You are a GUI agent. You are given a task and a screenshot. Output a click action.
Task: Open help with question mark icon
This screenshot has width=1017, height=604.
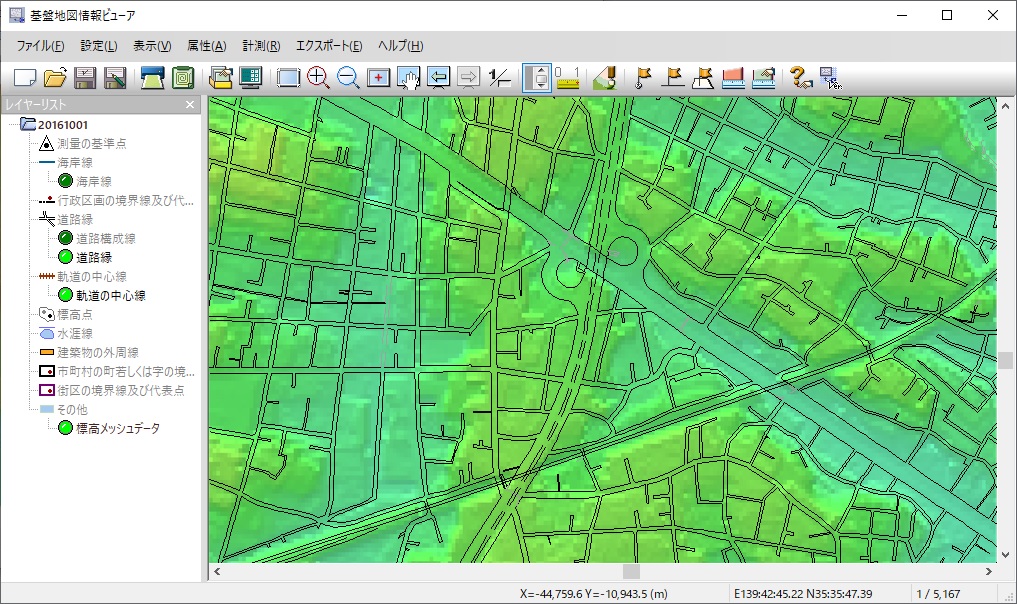tap(801, 78)
